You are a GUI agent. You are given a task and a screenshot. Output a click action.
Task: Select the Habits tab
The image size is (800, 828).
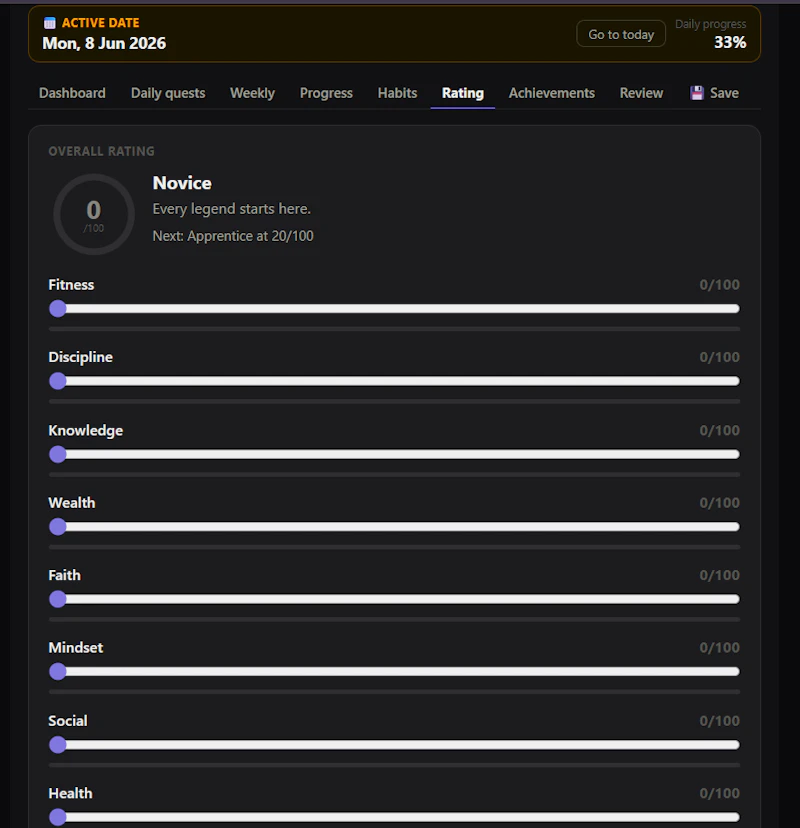(x=397, y=93)
